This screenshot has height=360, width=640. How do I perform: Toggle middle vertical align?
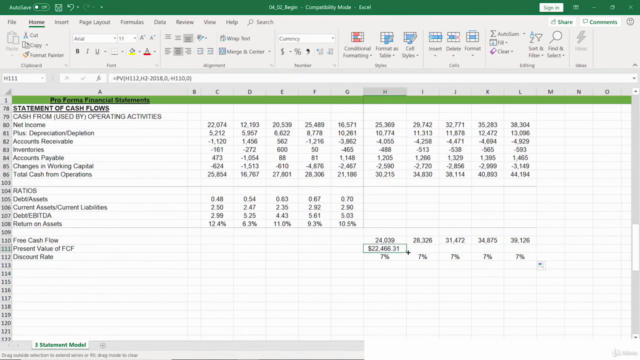(178, 38)
